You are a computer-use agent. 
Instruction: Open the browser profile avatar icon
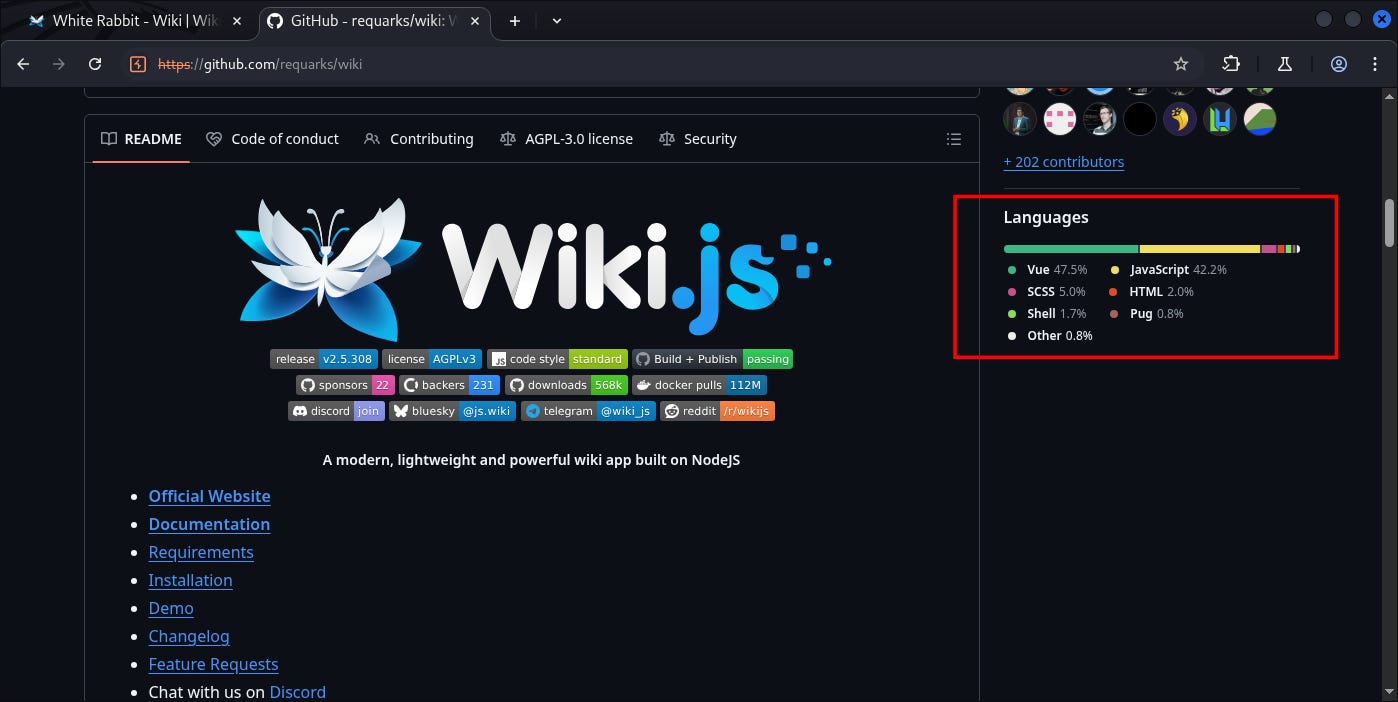tap(1339, 64)
